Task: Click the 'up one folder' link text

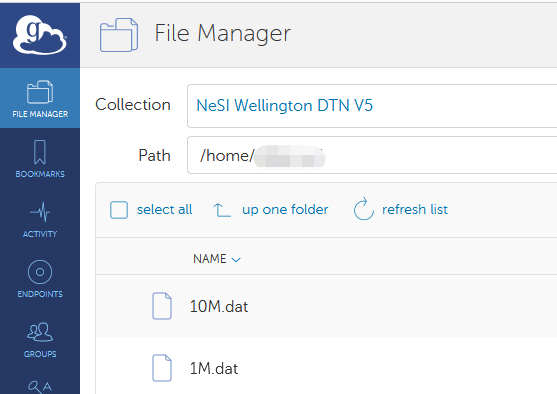Action: pos(285,210)
